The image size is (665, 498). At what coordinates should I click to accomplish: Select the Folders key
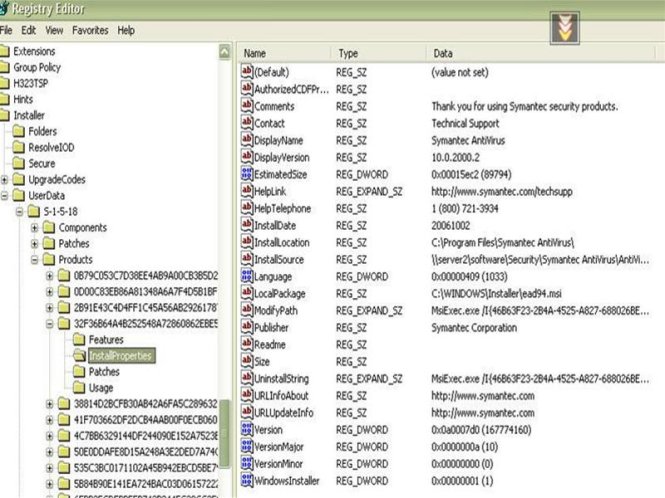click(42, 131)
